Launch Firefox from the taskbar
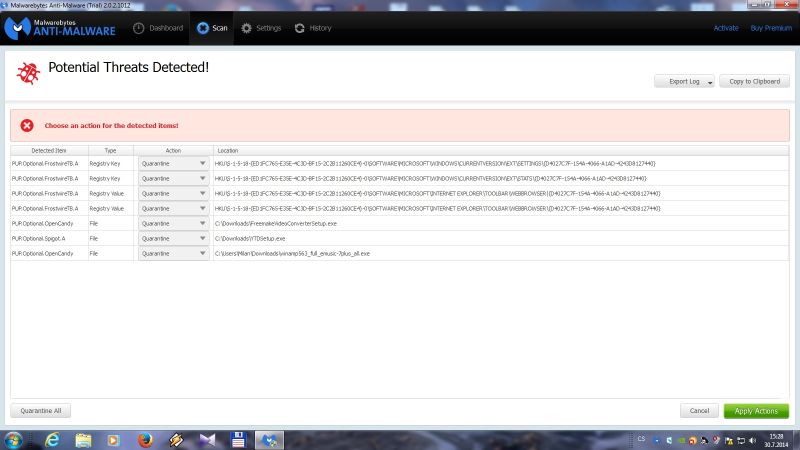The image size is (800, 450). pyautogui.click(x=145, y=439)
